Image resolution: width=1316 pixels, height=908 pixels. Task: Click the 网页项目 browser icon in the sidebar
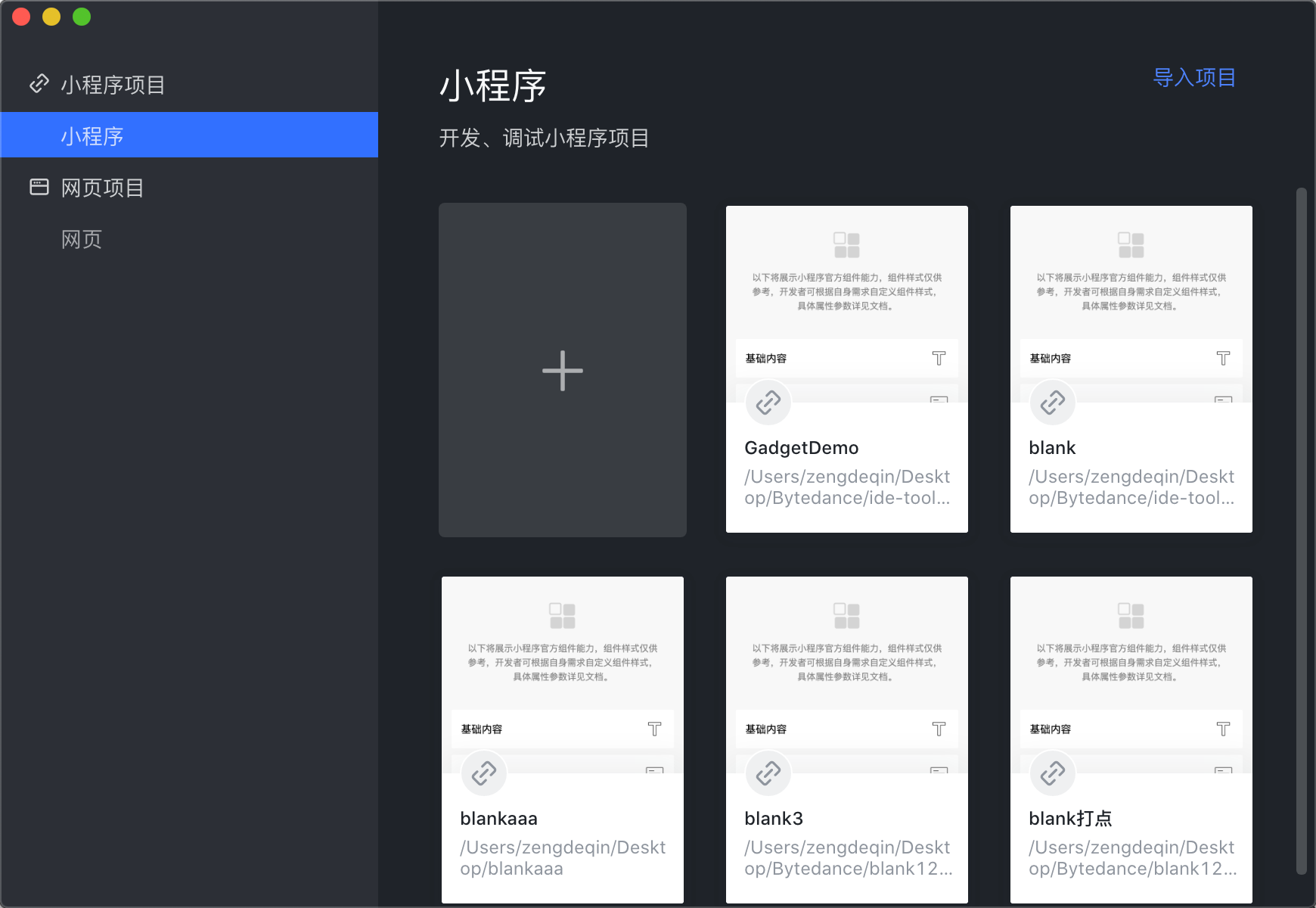pos(38,187)
